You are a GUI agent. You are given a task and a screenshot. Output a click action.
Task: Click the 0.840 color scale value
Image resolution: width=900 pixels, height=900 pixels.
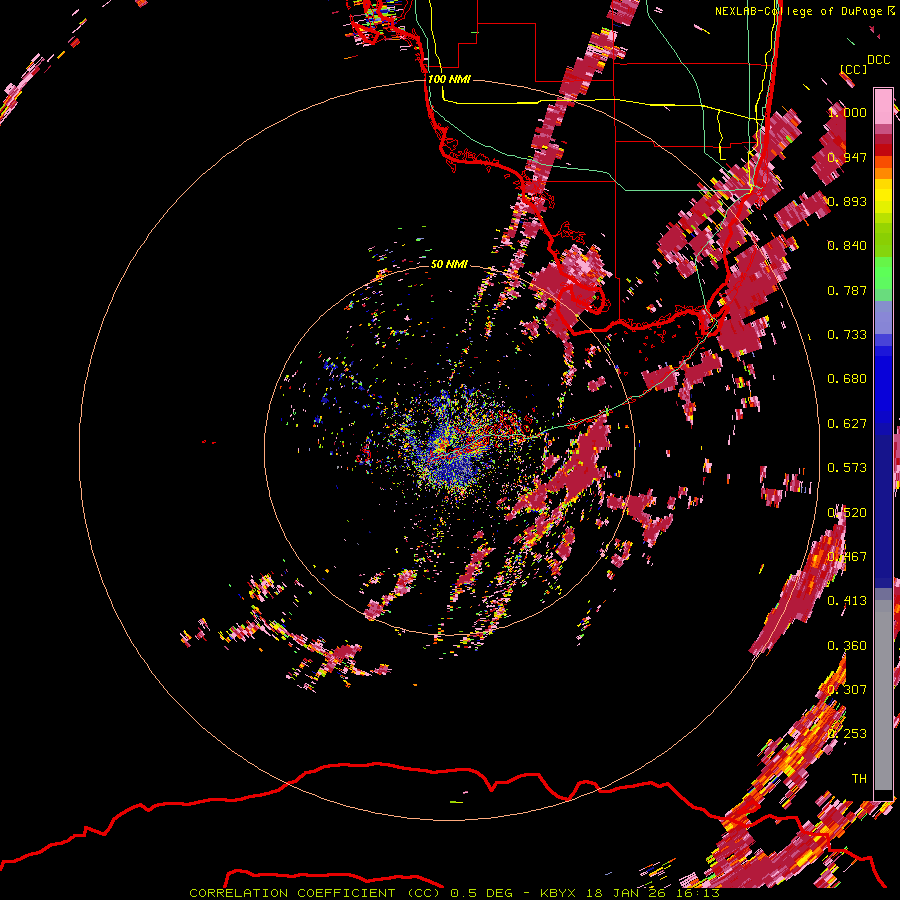coord(847,246)
